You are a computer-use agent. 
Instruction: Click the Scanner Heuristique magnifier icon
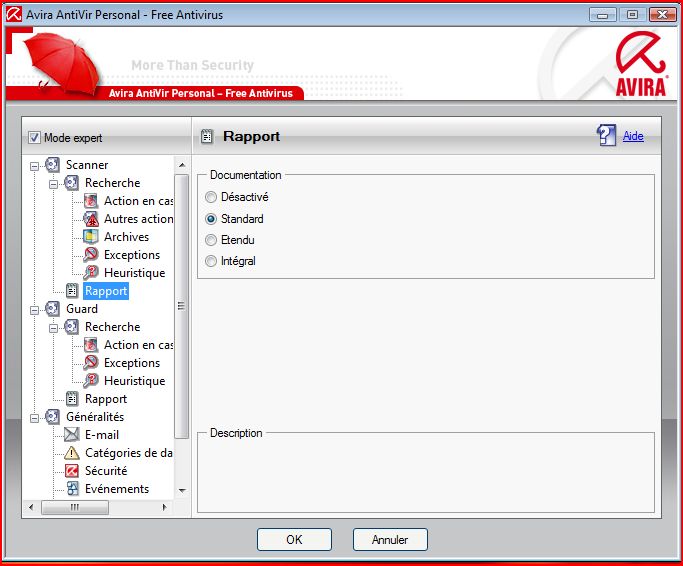pos(91,273)
